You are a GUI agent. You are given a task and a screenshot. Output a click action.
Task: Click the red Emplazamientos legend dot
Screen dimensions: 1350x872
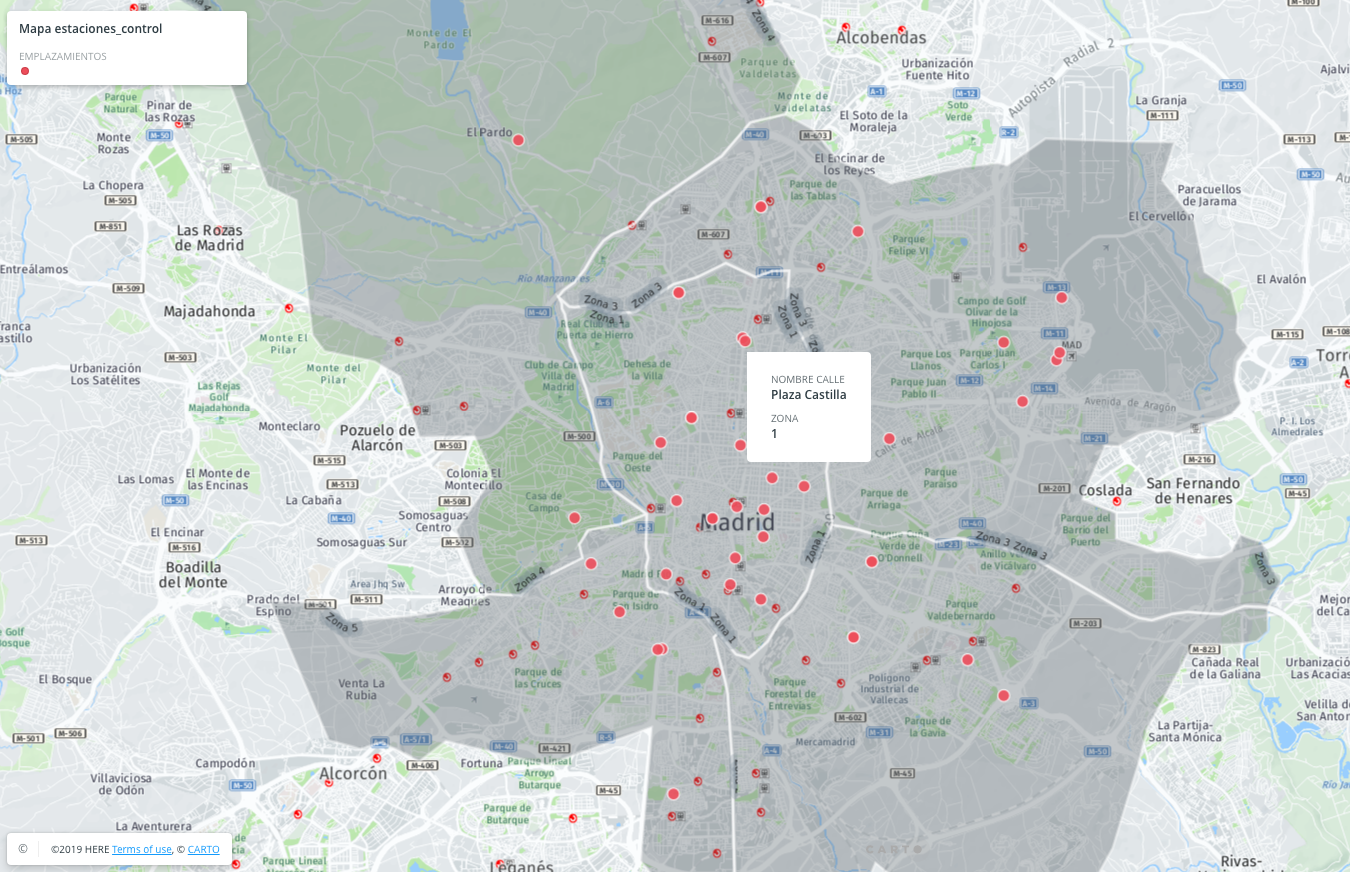pyautogui.click(x=25, y=71)
